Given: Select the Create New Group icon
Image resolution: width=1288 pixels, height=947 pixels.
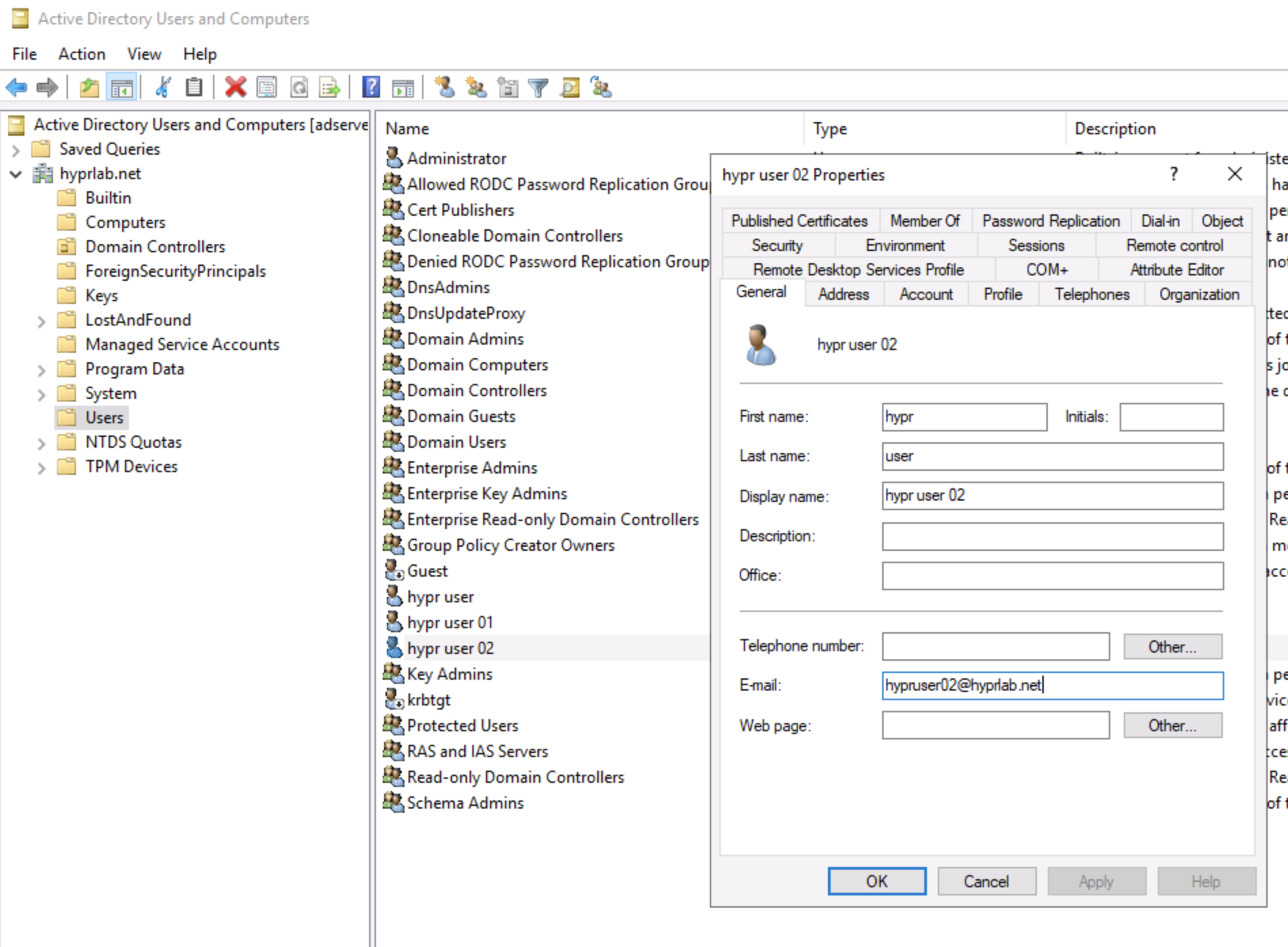Looking at the screenshot, I should [476, 88].
